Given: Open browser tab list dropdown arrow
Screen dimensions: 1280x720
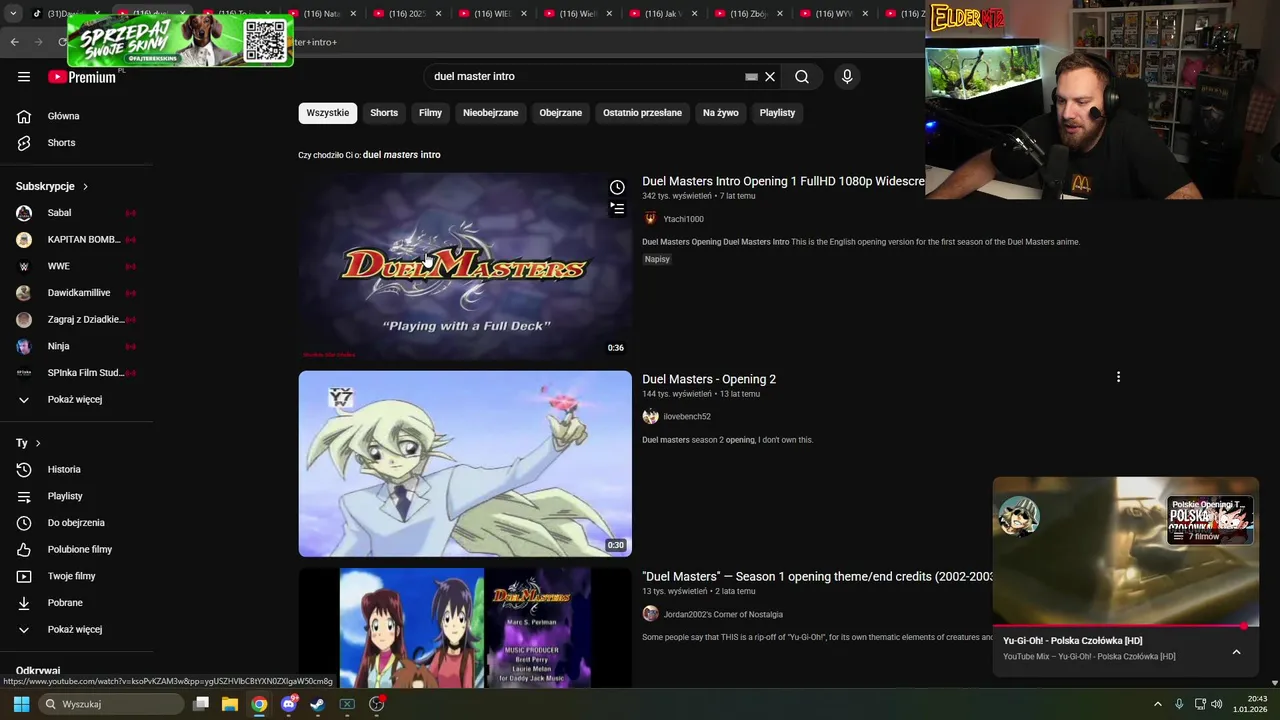Looking at the screenshot, I should click(x=12, y=14).
